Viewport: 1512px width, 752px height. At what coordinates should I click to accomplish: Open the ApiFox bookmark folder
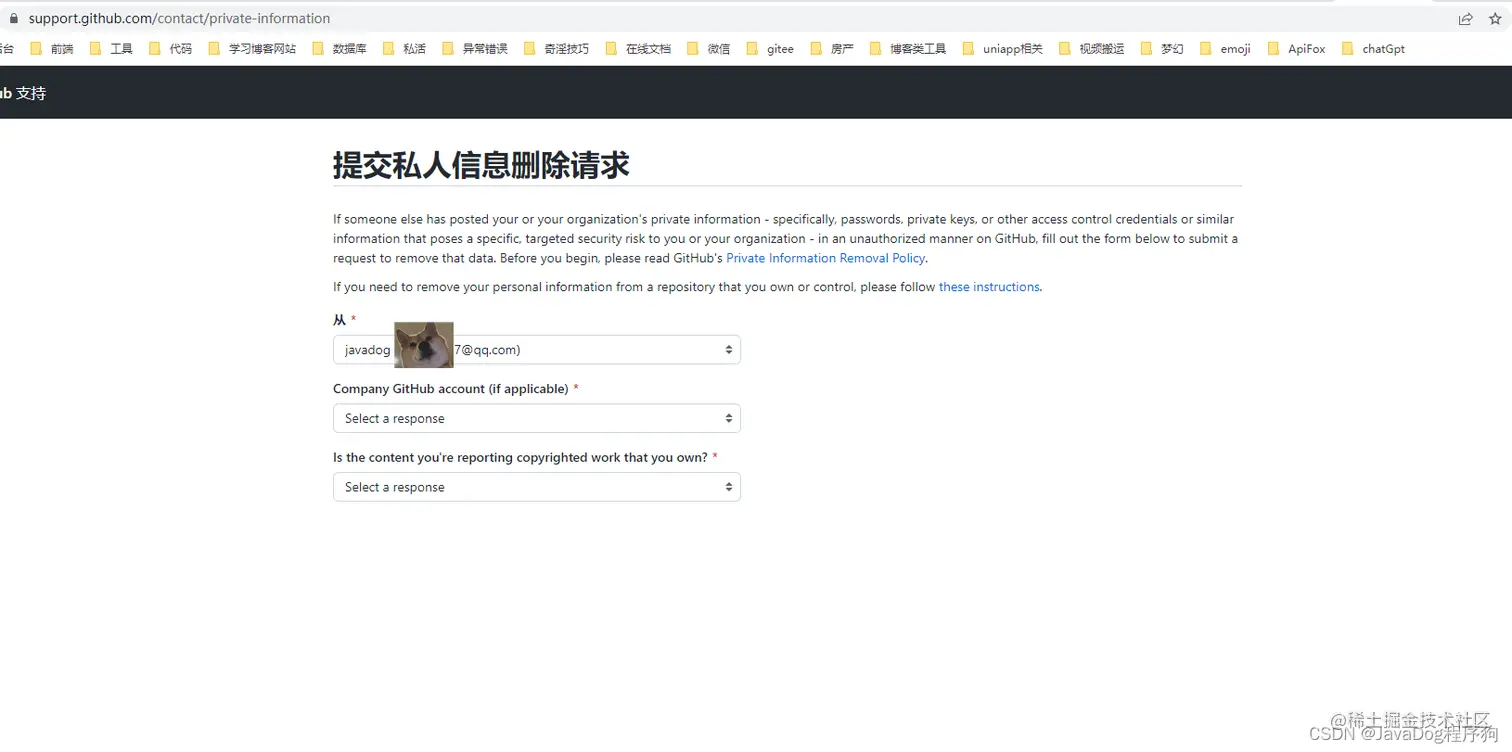(x=1296, y=48)
